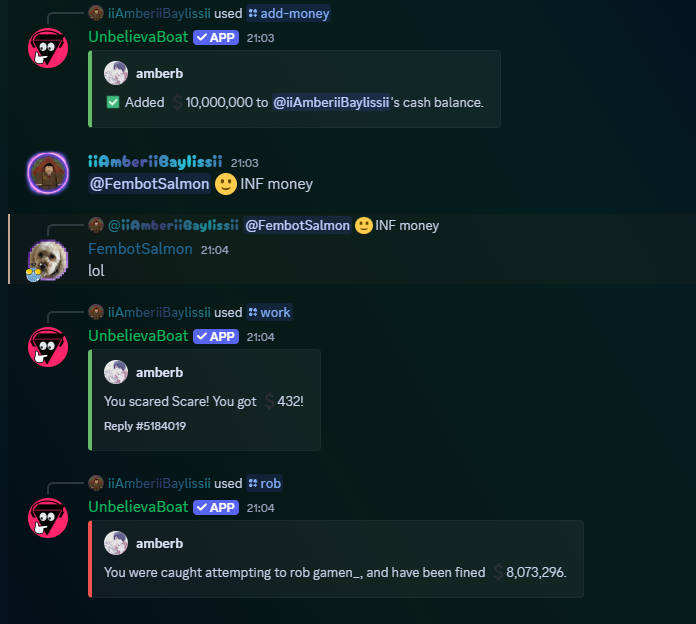Click FembotSalmon username above lol message

pos(140,249)
